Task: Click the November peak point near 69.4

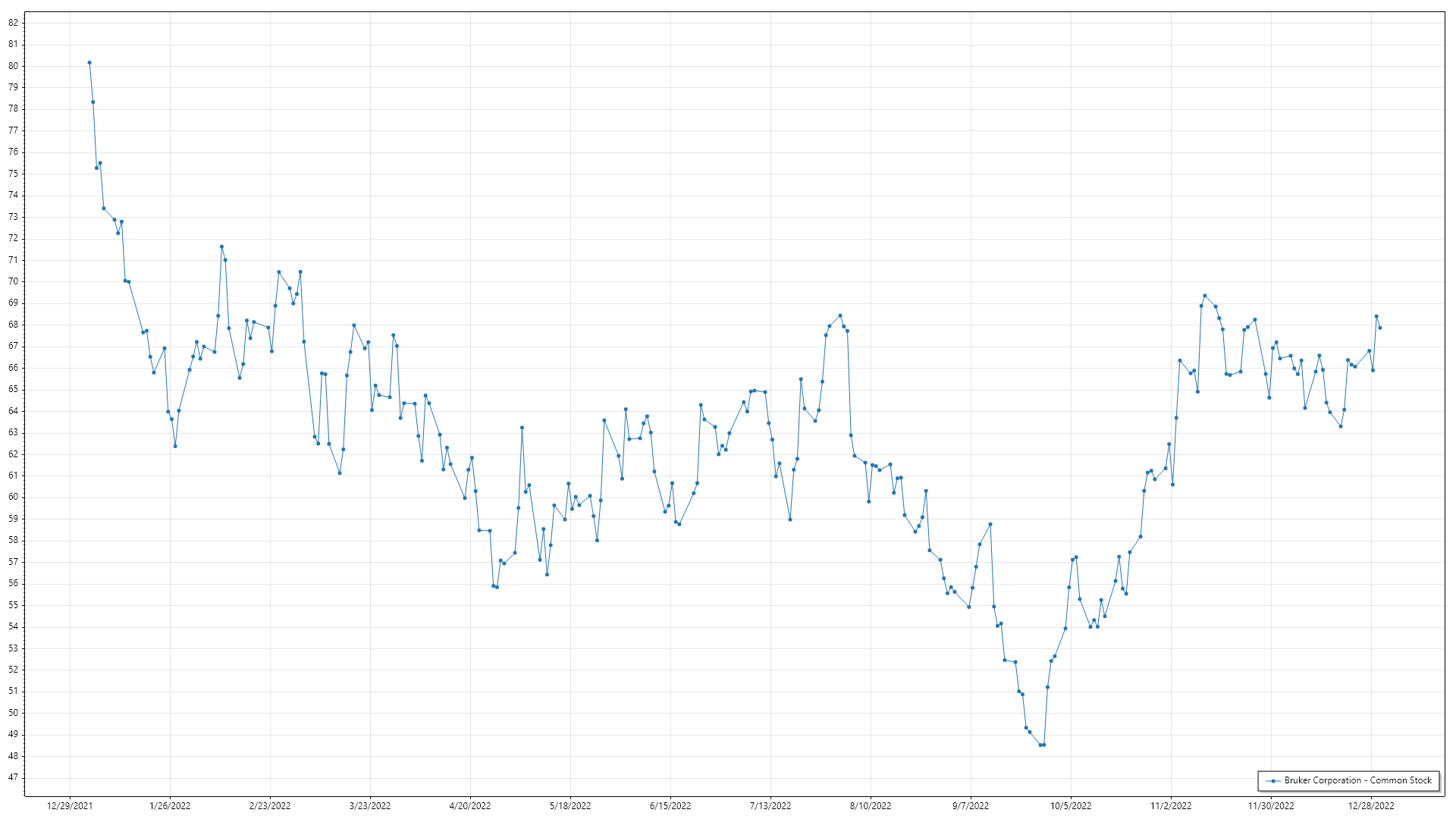Action: (x=1205, y=296)
